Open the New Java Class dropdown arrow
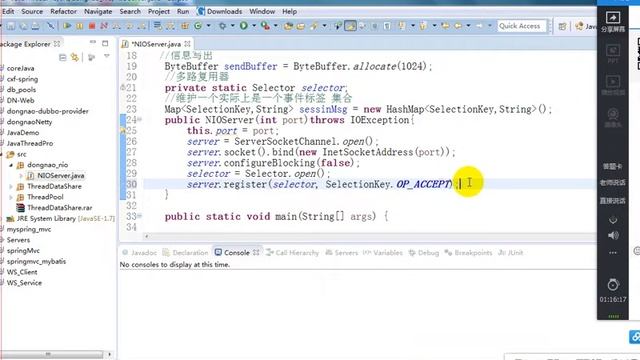The width and height of the screenshot is (640, 360). click(208, 26)
